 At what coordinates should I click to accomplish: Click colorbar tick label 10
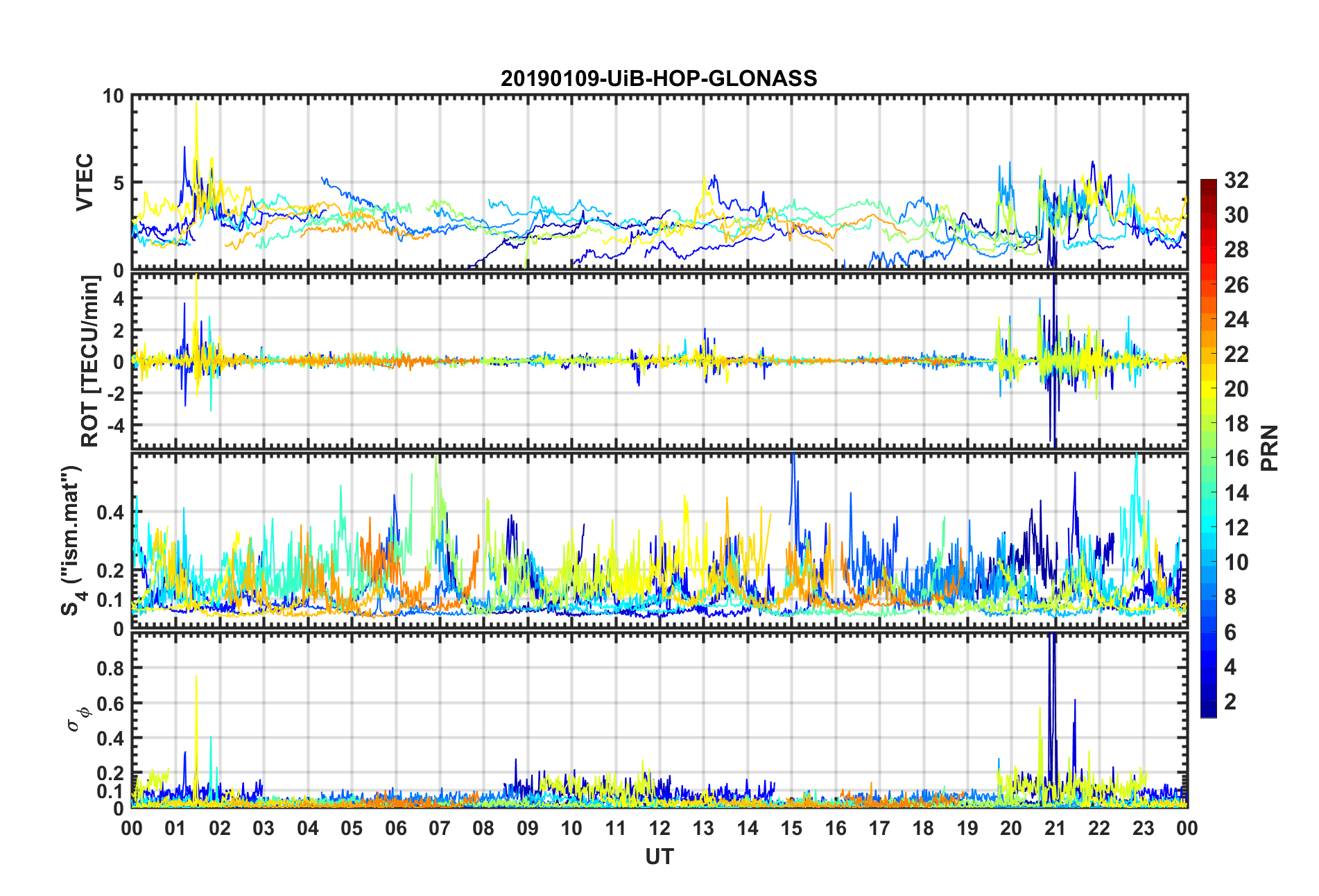(x=1236, y=562)
